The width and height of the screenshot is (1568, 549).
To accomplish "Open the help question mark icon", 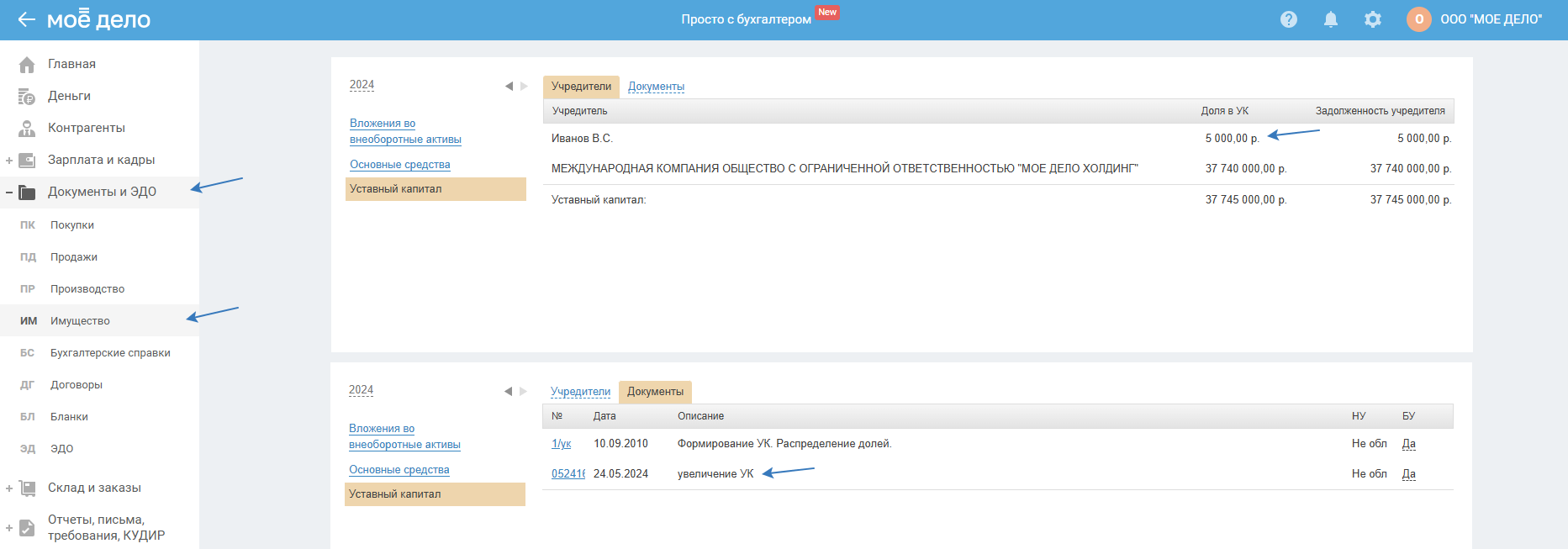I will click(1289, 19).
